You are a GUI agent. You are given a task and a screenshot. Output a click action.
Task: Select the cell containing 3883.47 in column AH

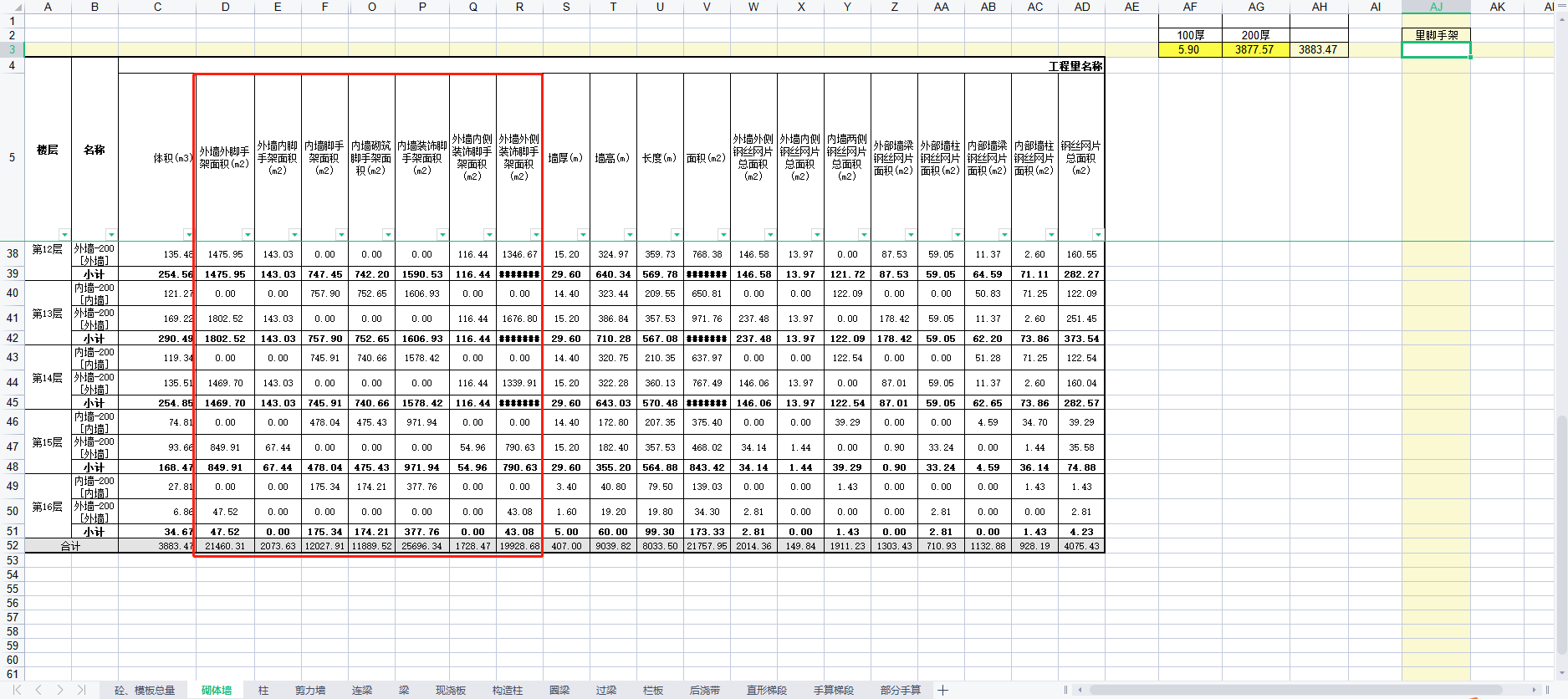point(1319,49)
